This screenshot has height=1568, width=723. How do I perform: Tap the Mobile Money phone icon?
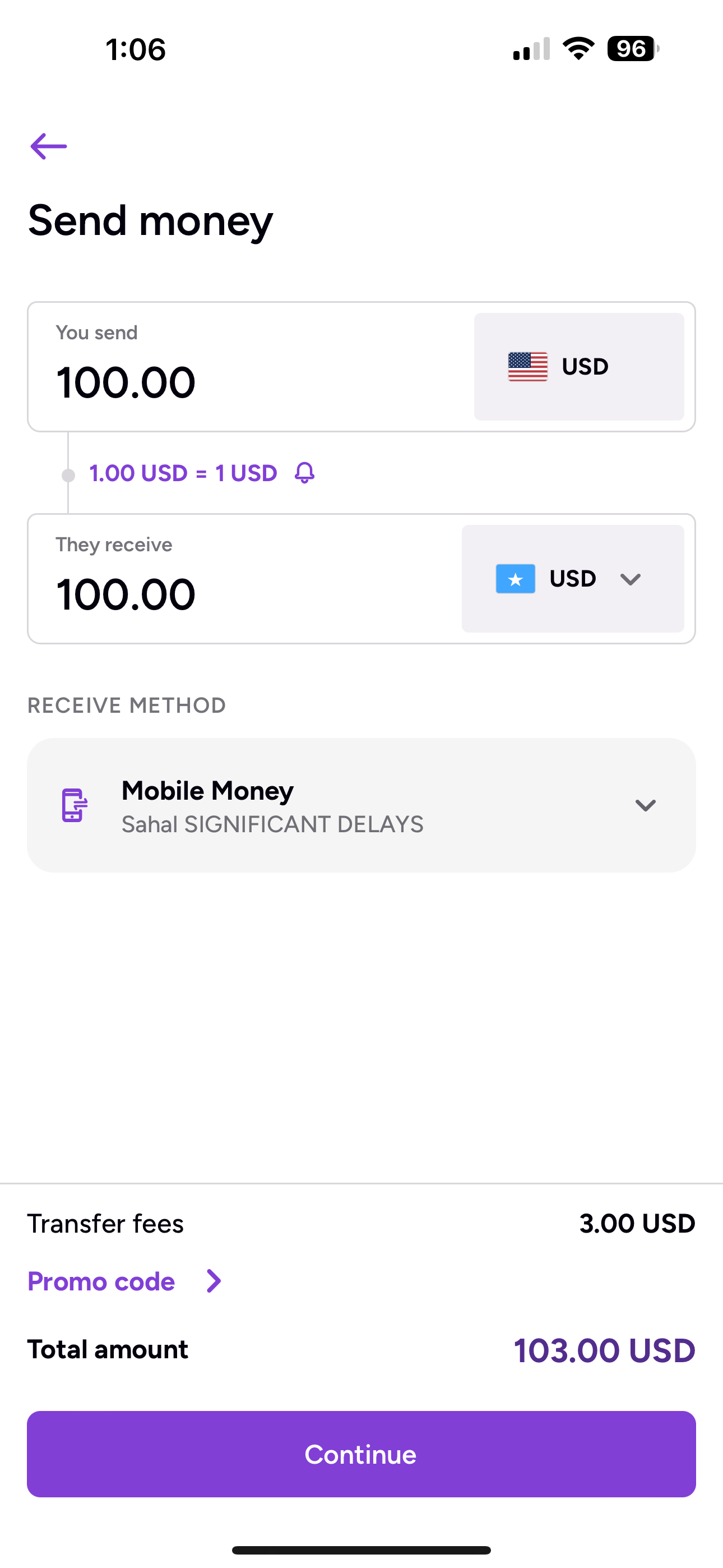point(74,805)
